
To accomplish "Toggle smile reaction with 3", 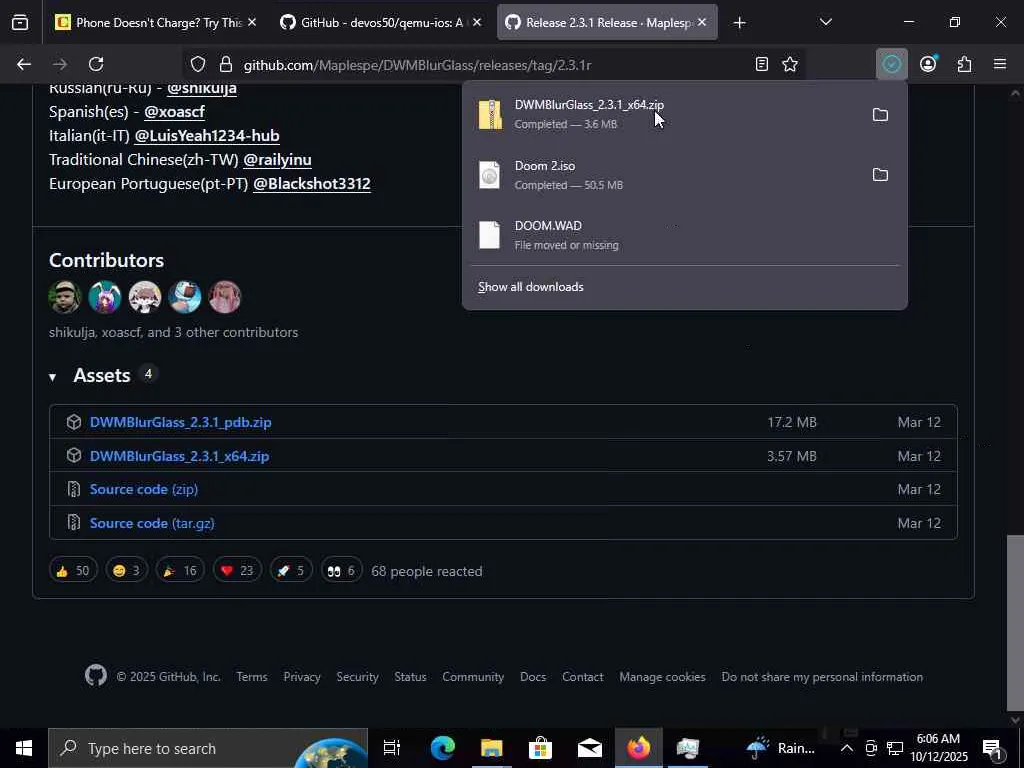I will pos(127,571).
